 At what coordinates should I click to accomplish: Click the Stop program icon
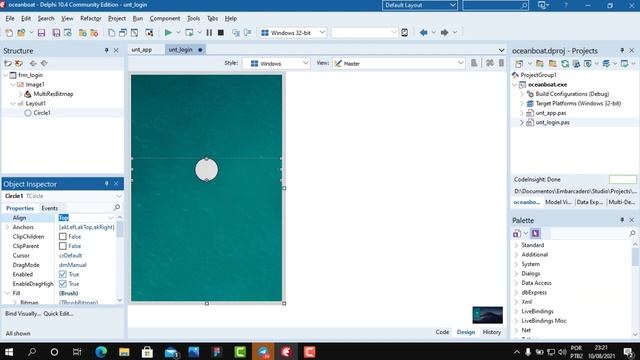[221, 33]
